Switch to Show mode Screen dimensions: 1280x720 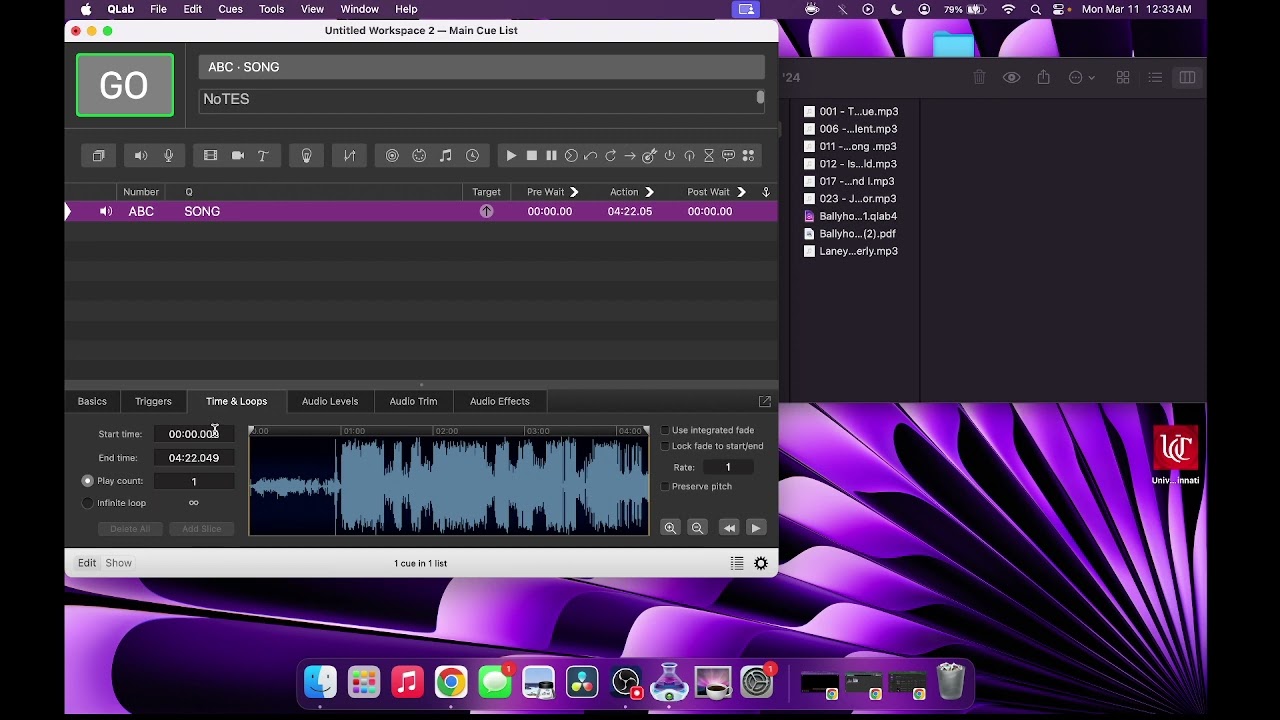[118, 563]
